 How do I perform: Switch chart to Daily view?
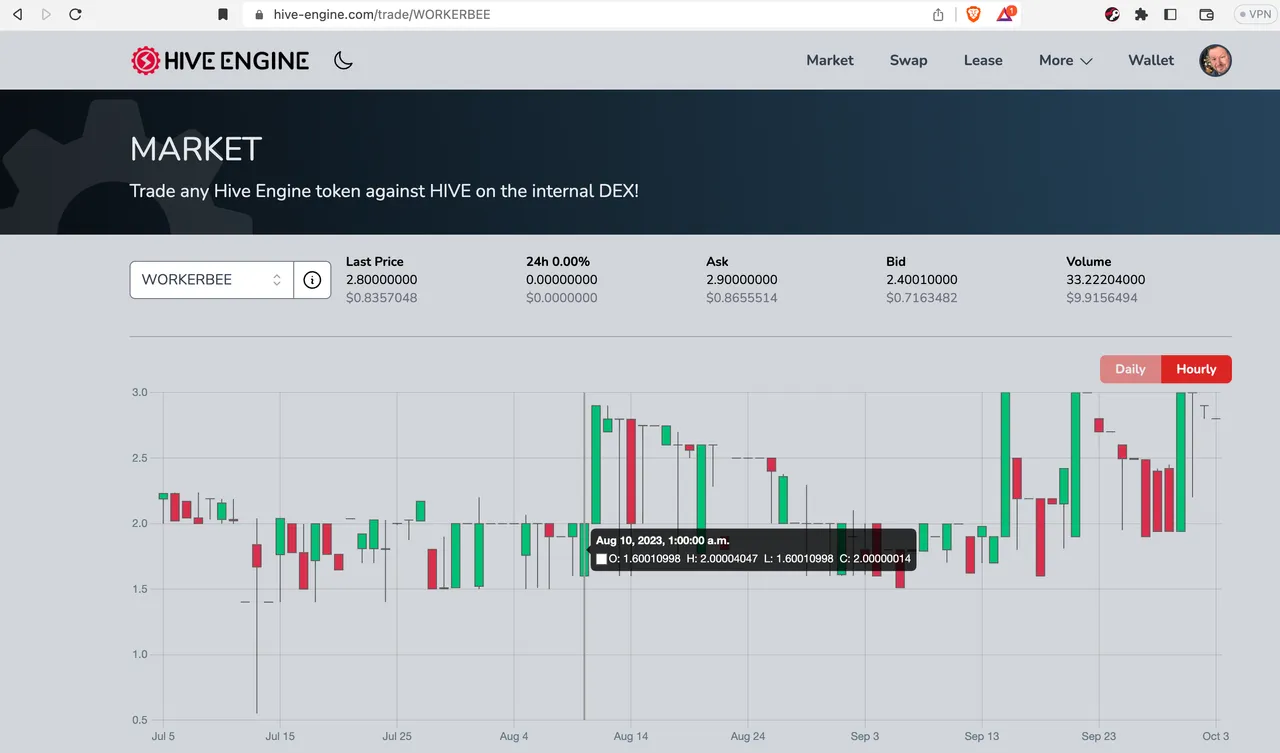[1130, 369]
